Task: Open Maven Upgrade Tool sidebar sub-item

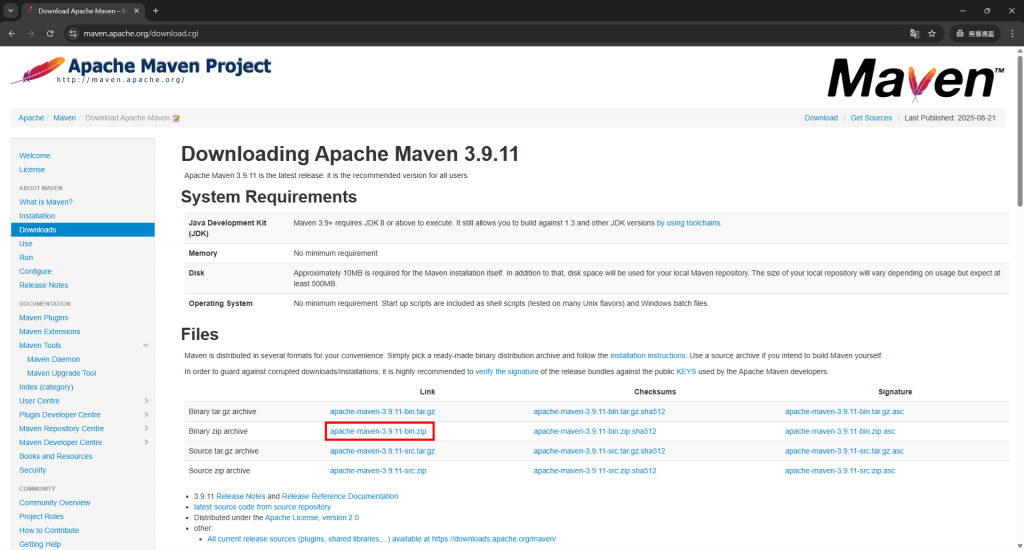Action: pyautogui.click(x=61, y=373)
